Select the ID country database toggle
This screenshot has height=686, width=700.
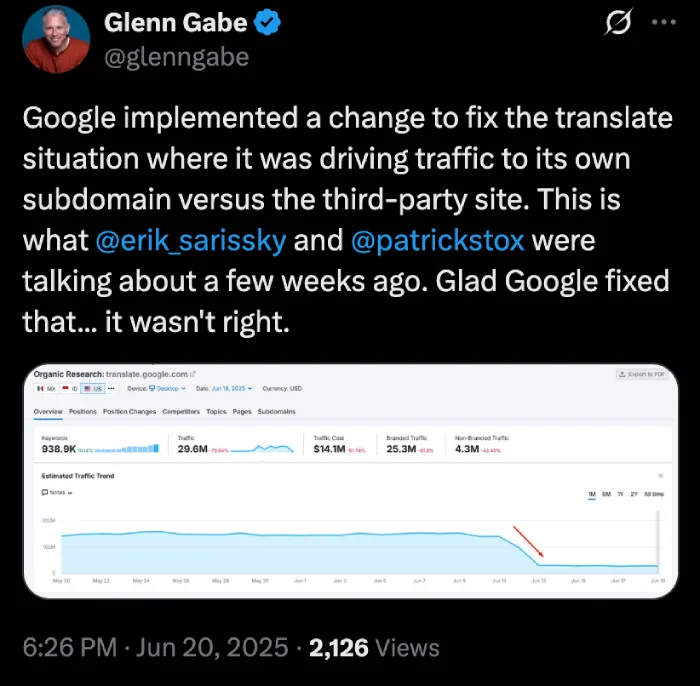tap(69, 389)
